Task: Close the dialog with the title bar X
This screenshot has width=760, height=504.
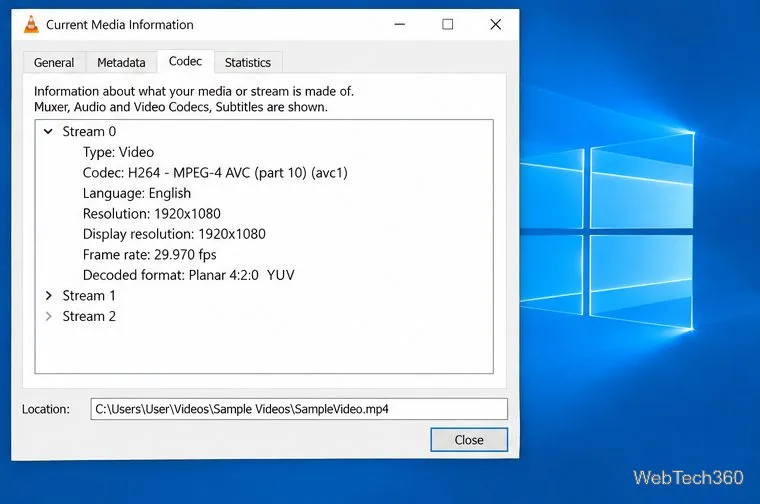Action: [495, 24]
